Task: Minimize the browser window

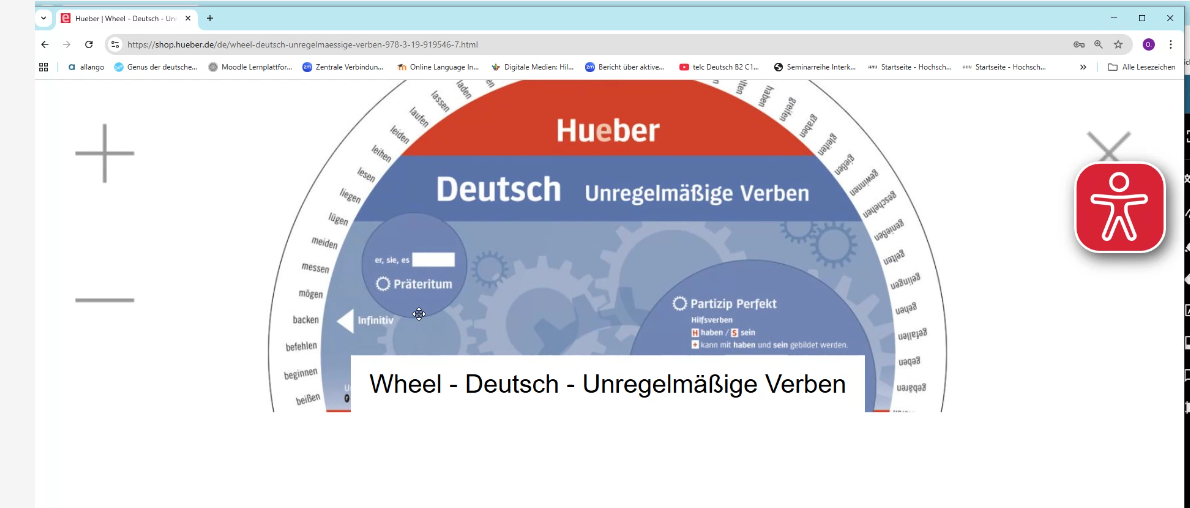Action: 1114,17
